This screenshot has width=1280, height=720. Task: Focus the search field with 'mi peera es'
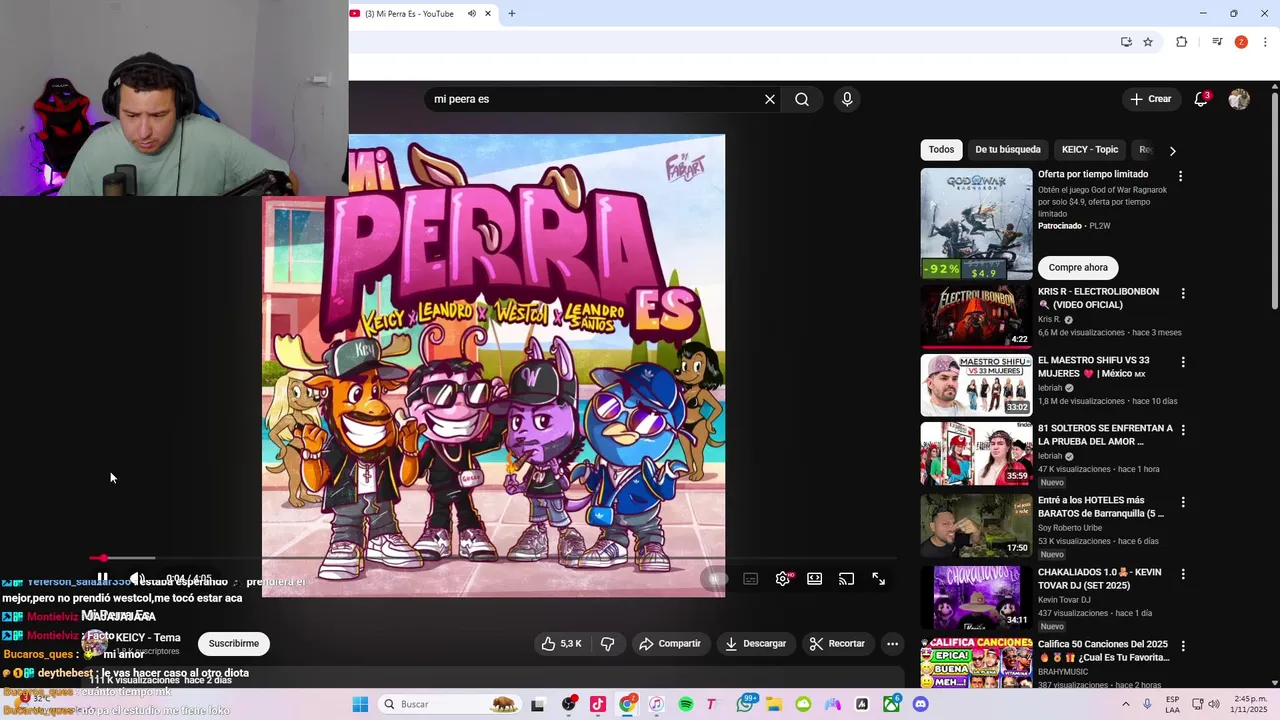595,99
